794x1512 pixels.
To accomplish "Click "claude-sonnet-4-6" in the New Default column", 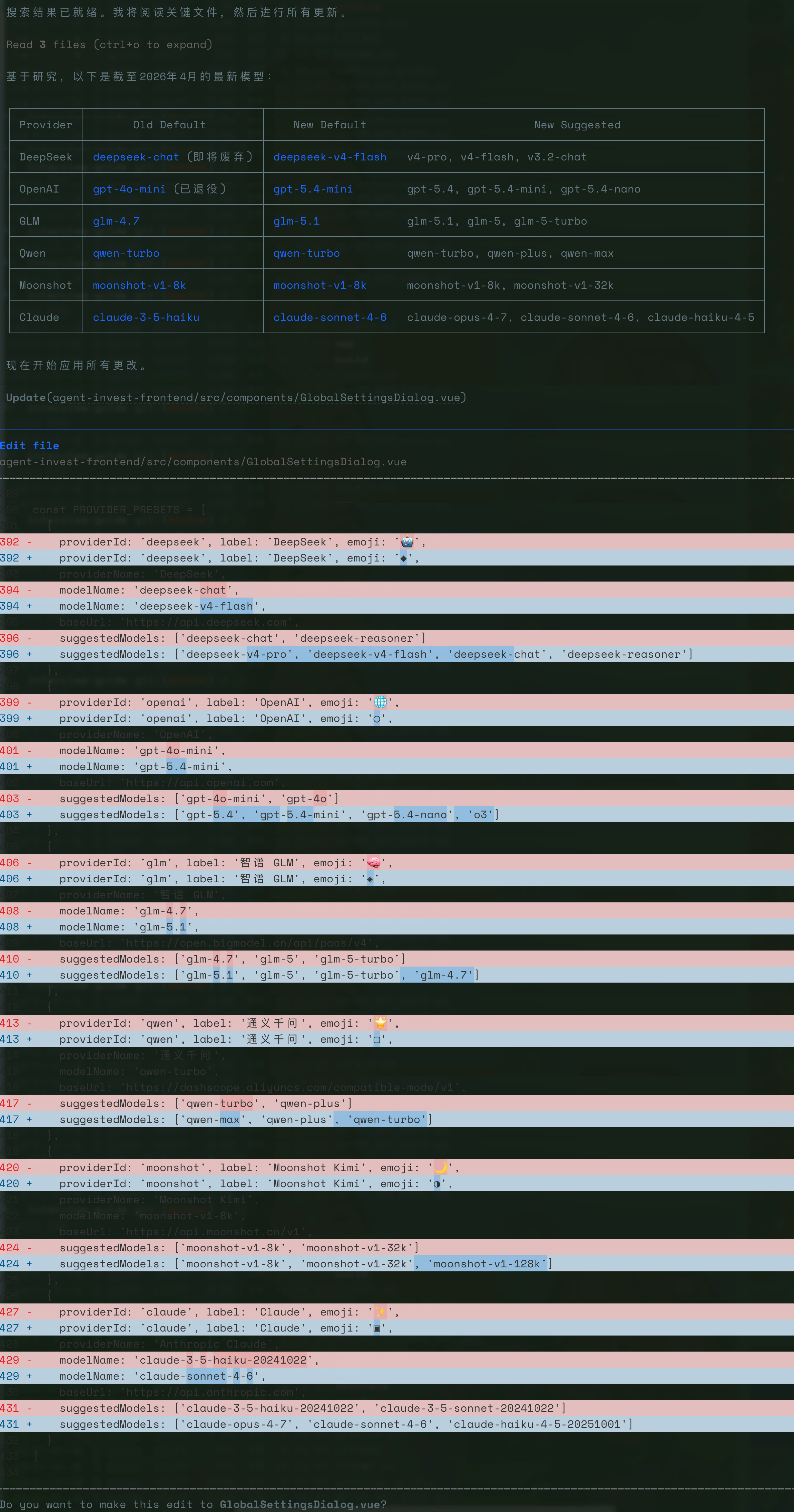I will click(330, 317).
